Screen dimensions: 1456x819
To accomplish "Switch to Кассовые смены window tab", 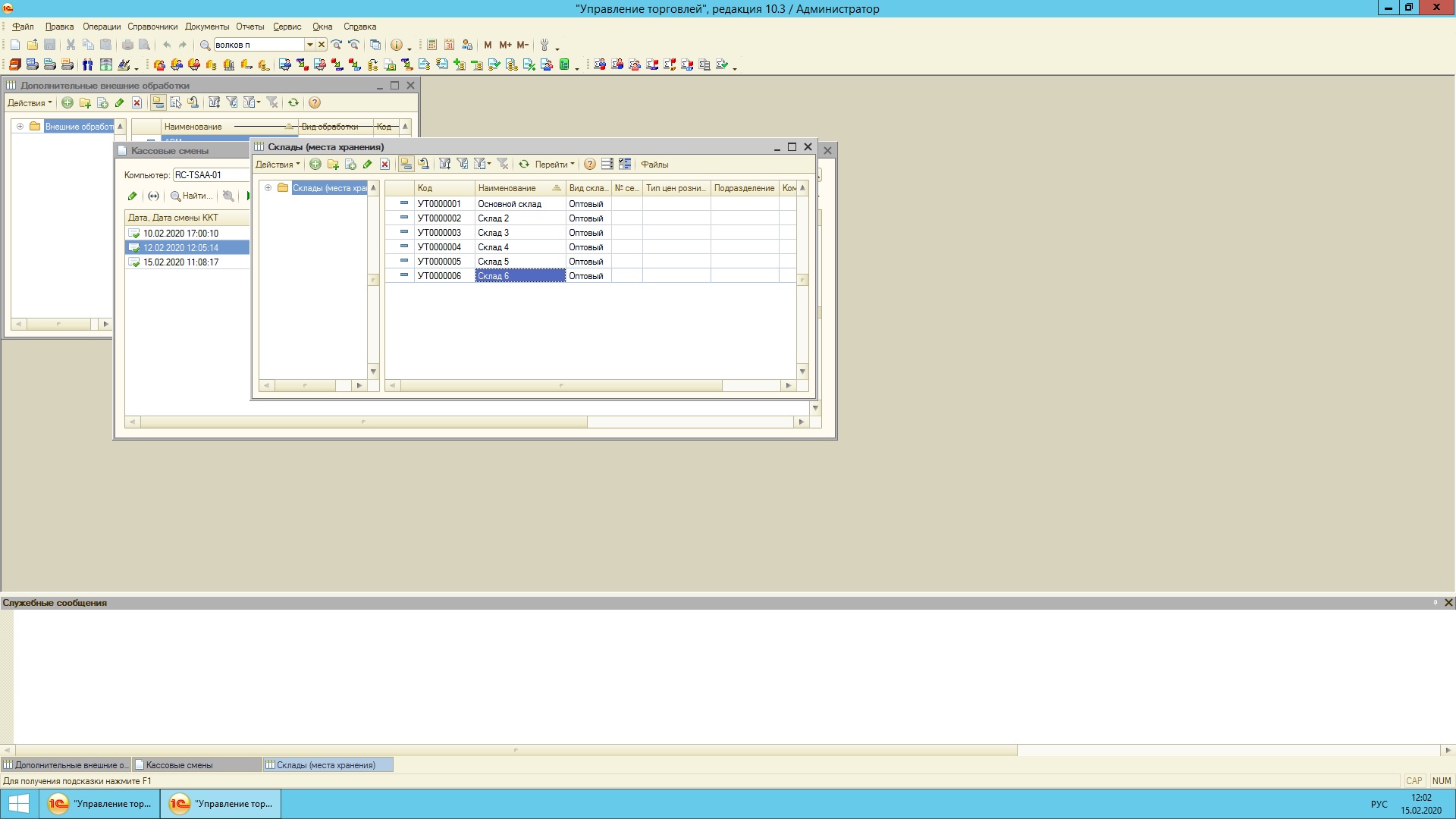I will pyautogui.click(x=180, y=765).
